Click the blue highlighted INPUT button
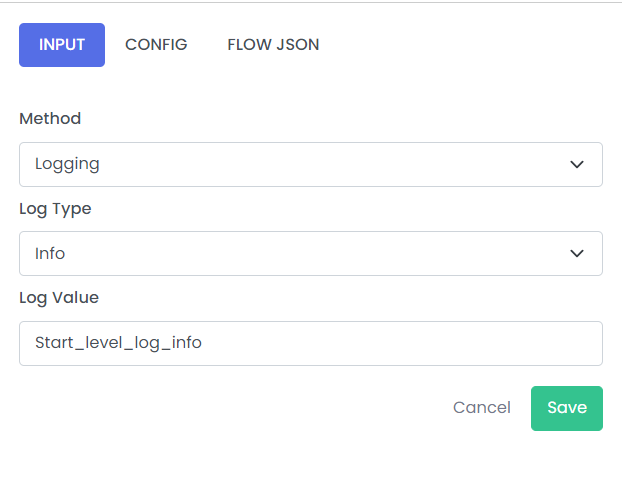The width and height of the screenshot is (622, 483). (62, 45)
